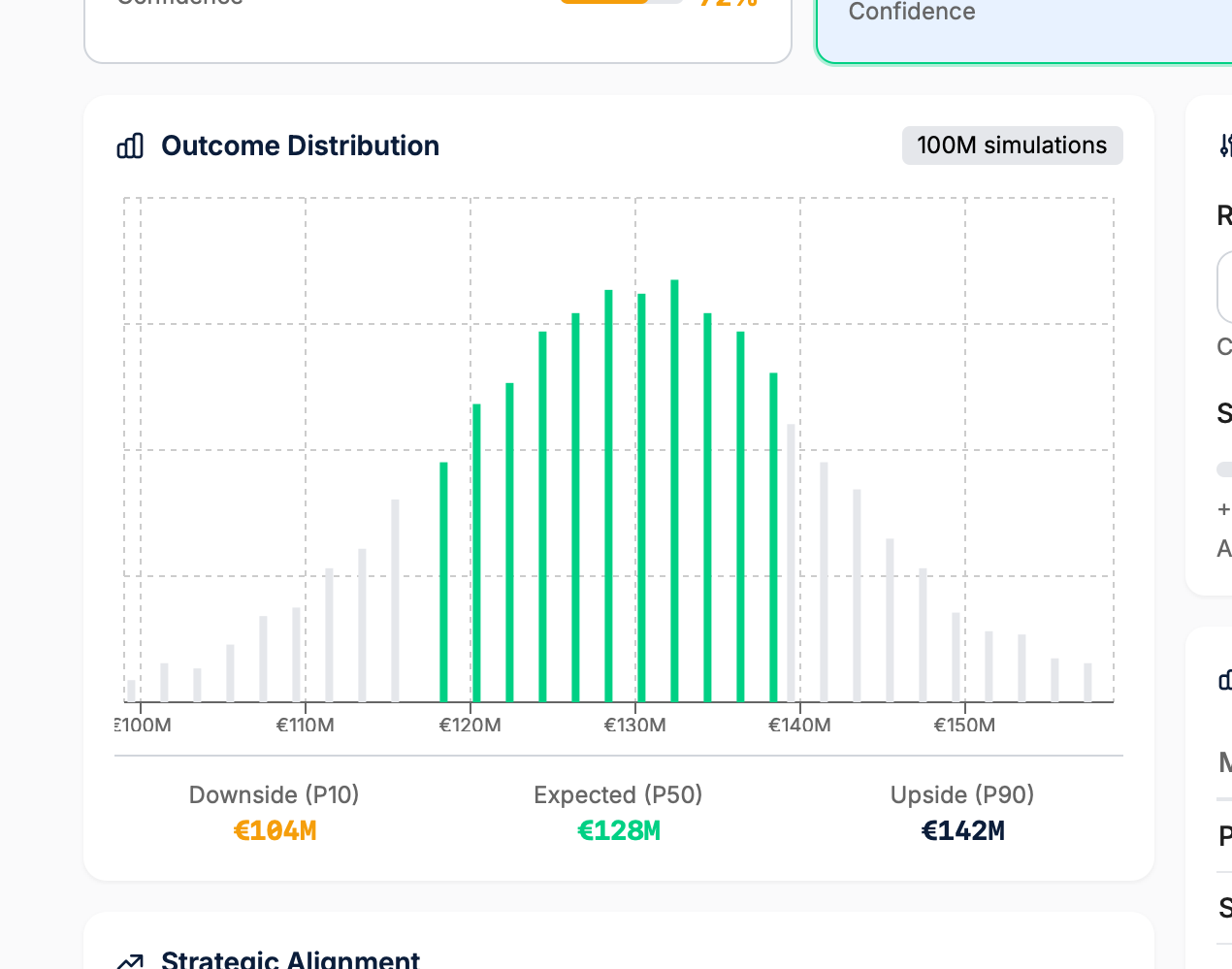Click a gray bar left of the green region
Image resolution: width=1232 pixels, height=969 pixels.
point(394,601)
